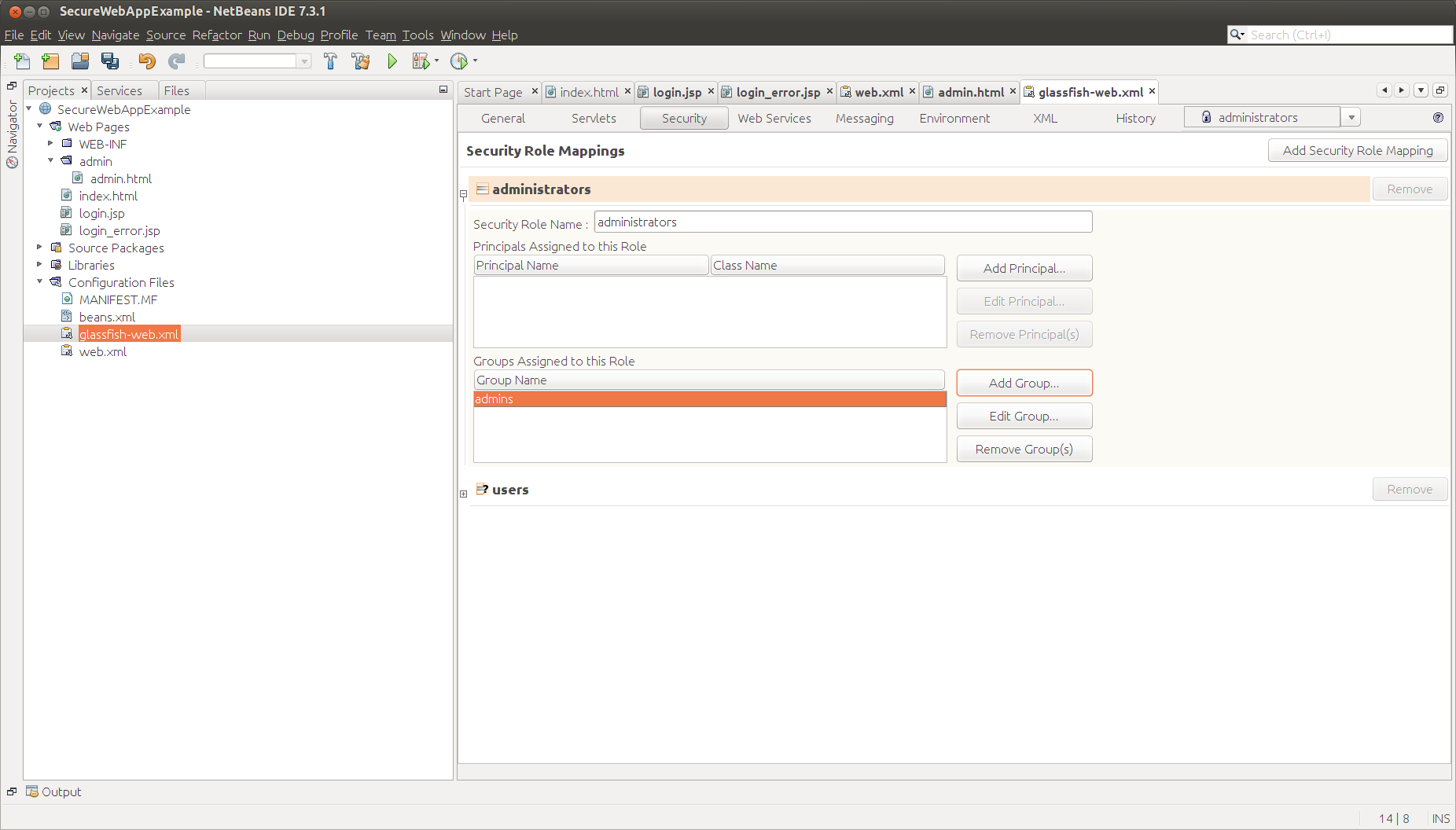Viewport: 1456px width, 830px height.
Task: Click the Navigator sidebar icon
Action: (12, 163)
